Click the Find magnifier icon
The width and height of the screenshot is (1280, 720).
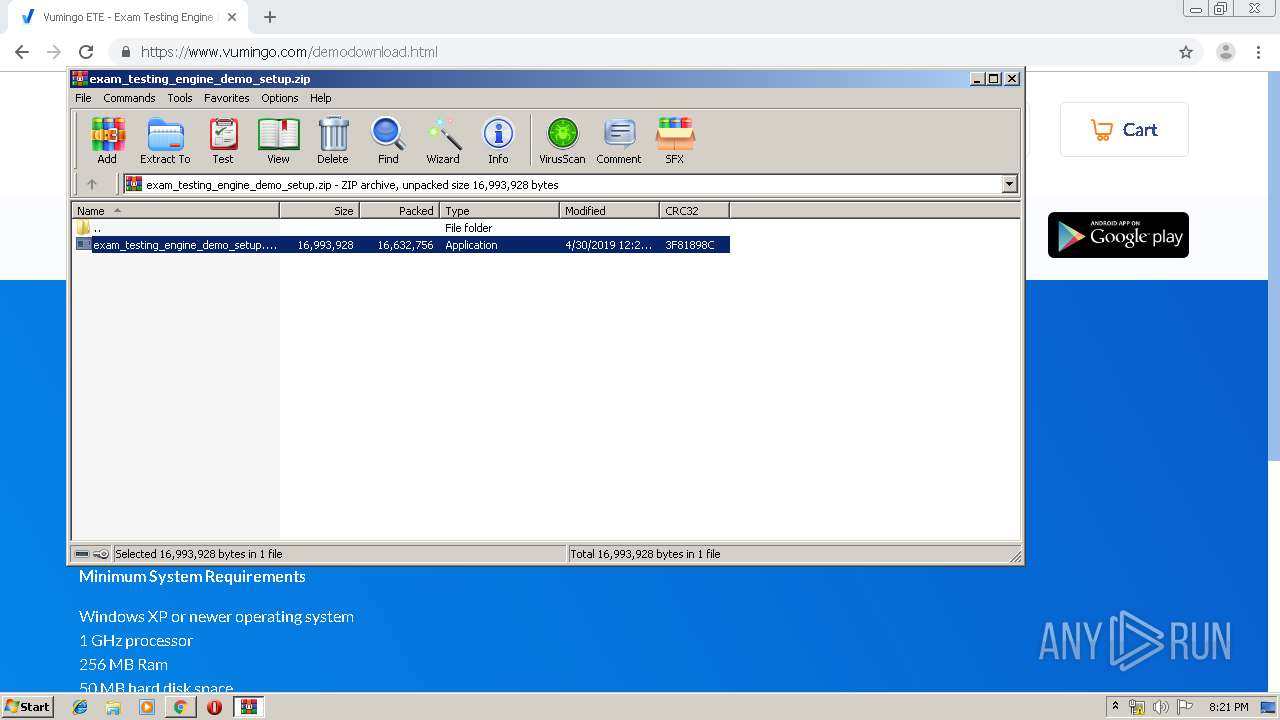(x=388, y=140)
